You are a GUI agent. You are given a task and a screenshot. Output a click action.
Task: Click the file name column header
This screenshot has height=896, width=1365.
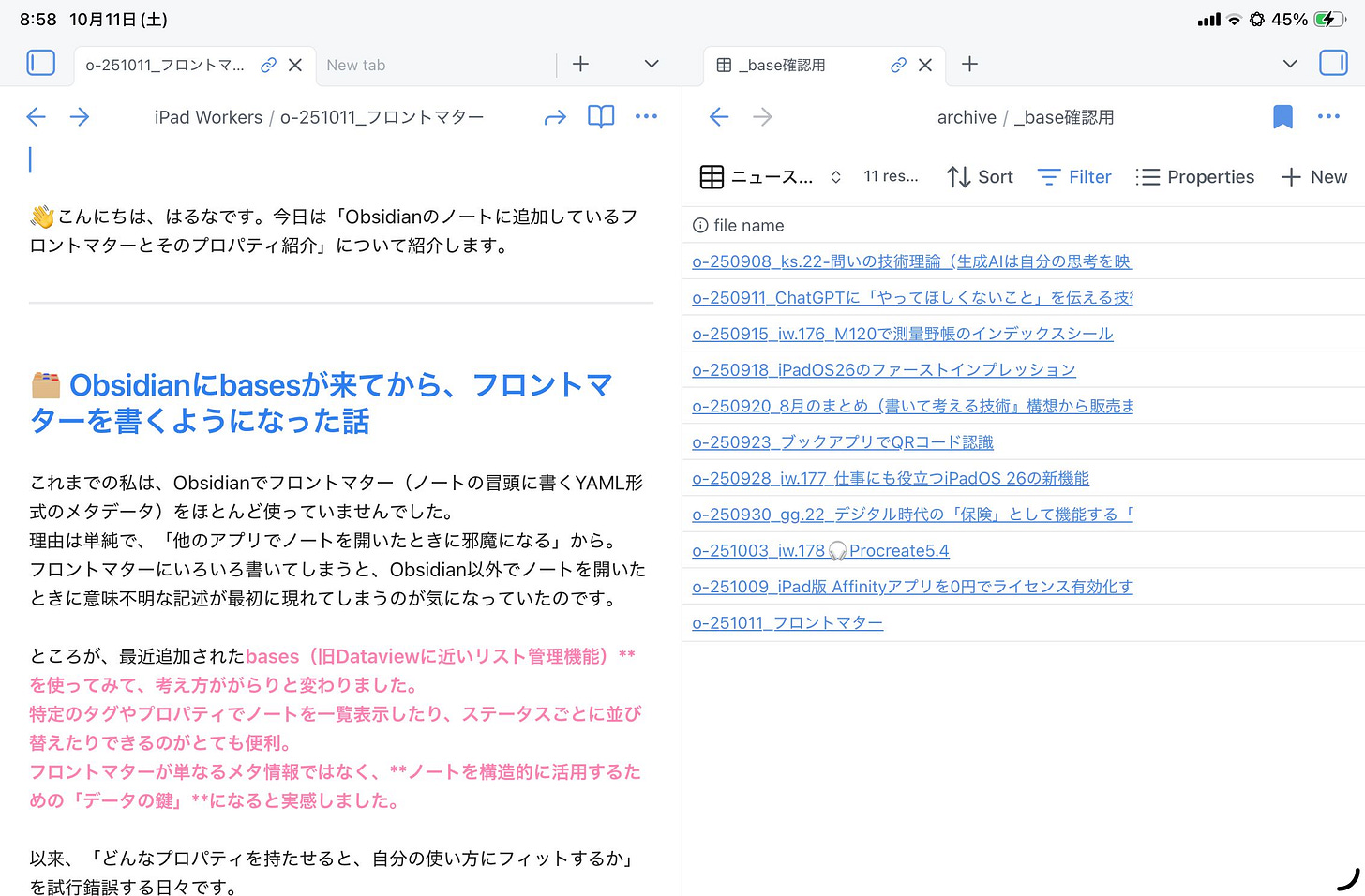(x=738, y=225)
